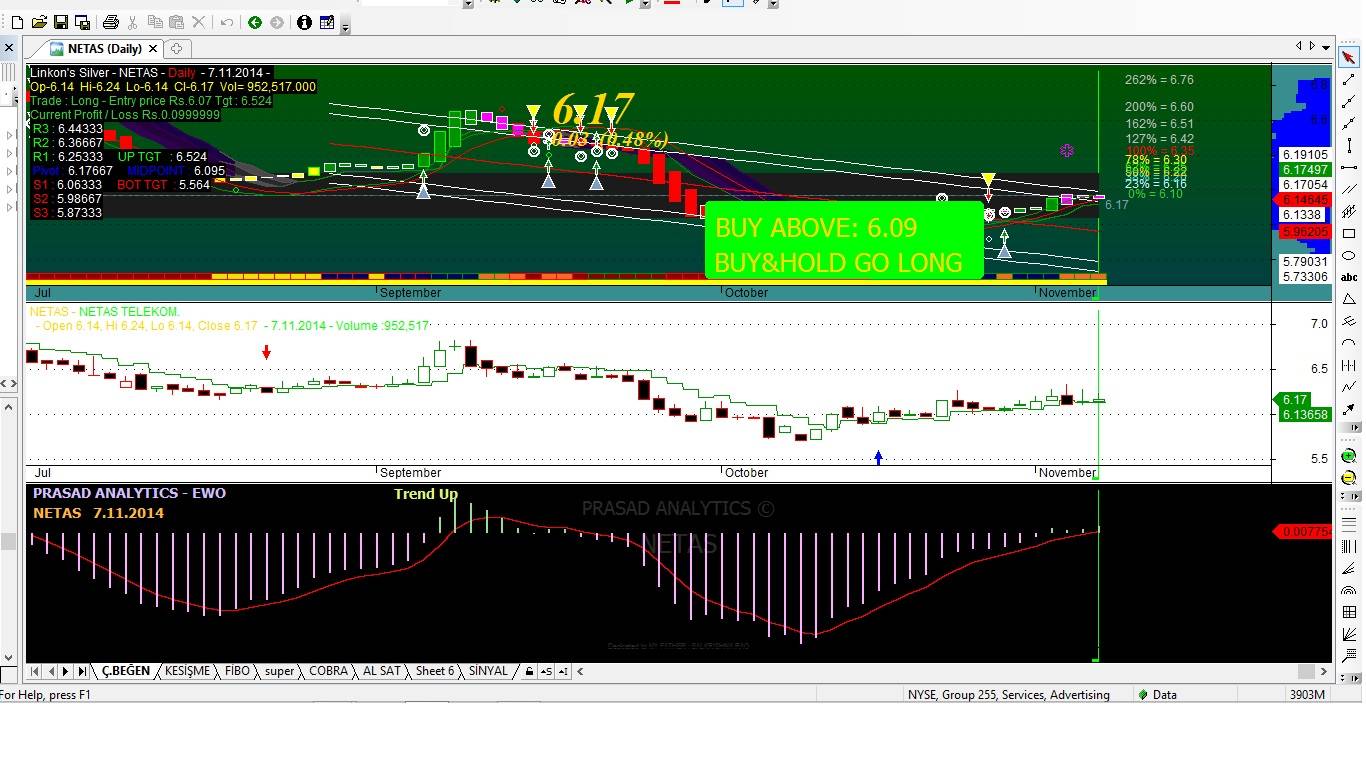Pick the ellipse drawing tool
1366x768 pixels.
(1349, 256)
